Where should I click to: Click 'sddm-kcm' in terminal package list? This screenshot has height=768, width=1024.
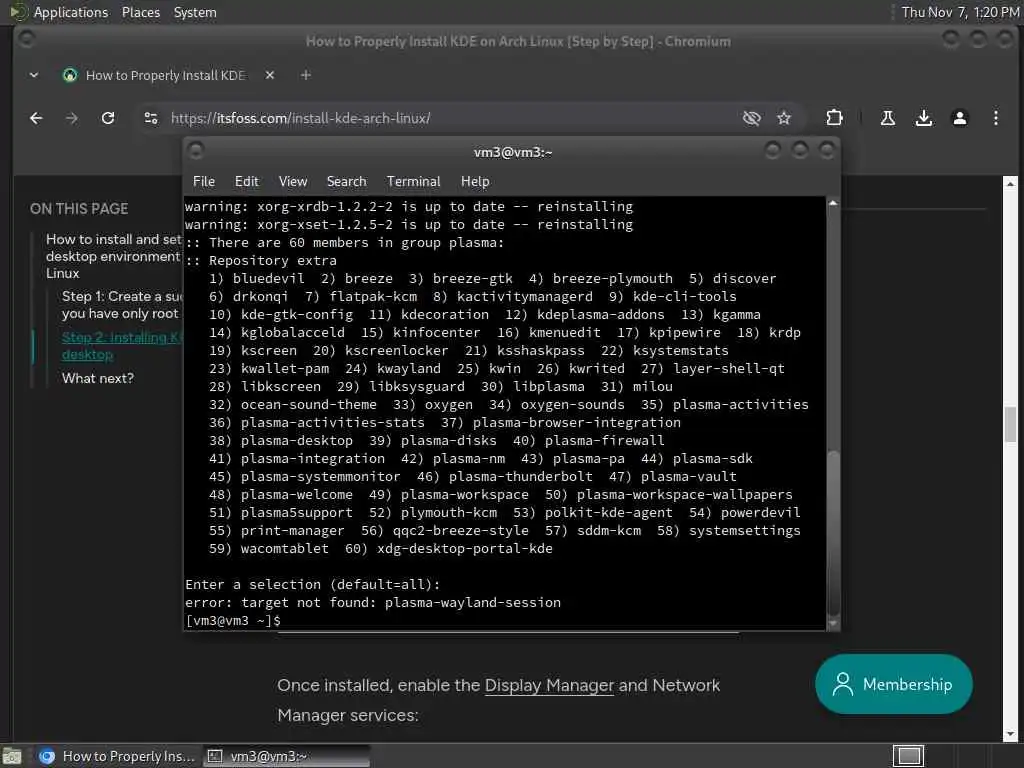tap(609, 530)
